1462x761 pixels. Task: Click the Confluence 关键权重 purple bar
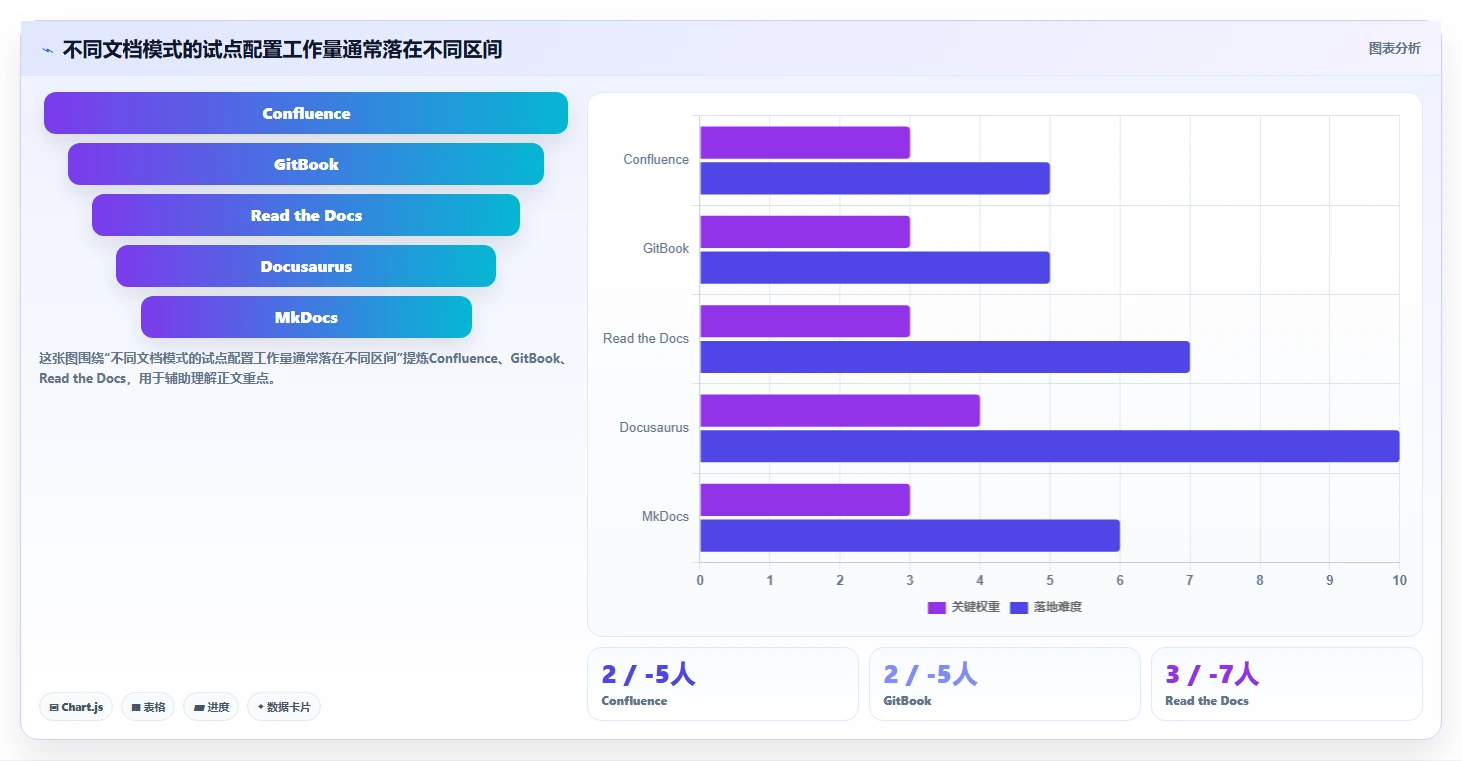point(805,142)
